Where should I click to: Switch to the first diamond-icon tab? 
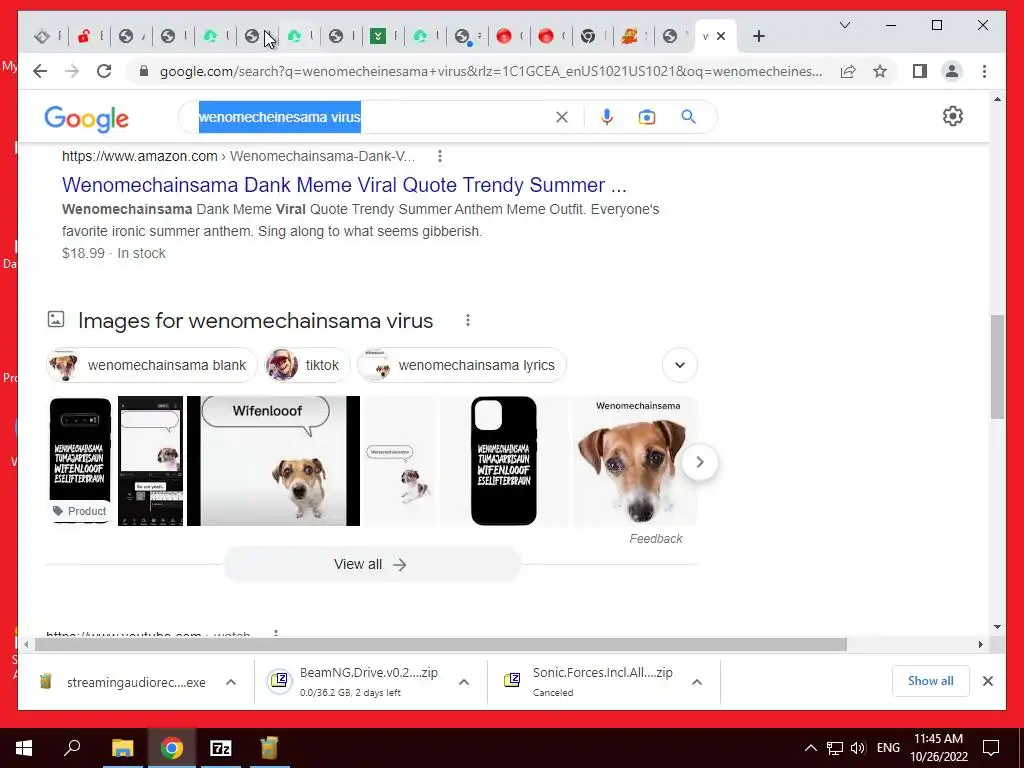point(42,36)
